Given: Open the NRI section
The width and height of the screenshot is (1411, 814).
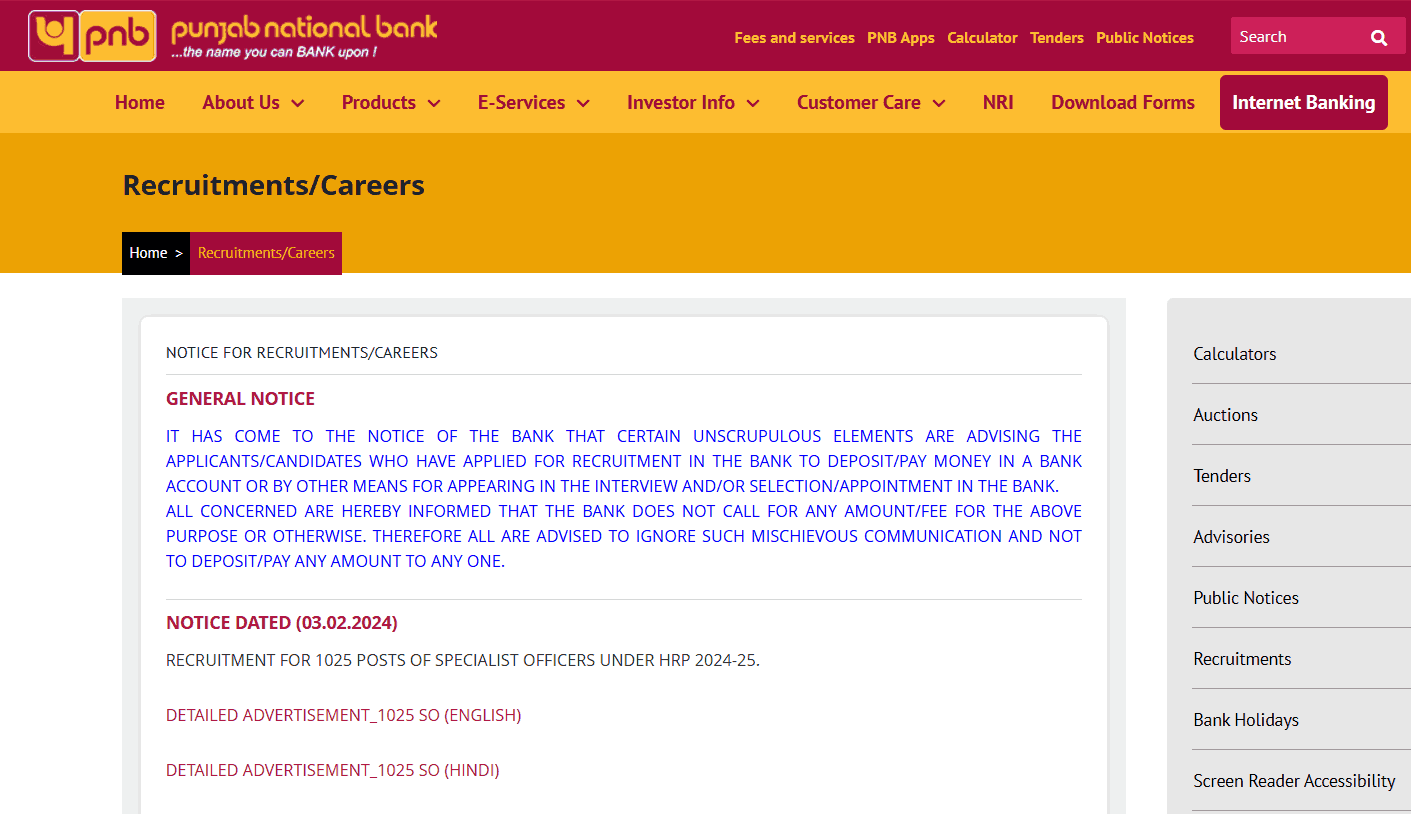Looking at the screenshot, I should pyautogui.click(x=997, y=102).
